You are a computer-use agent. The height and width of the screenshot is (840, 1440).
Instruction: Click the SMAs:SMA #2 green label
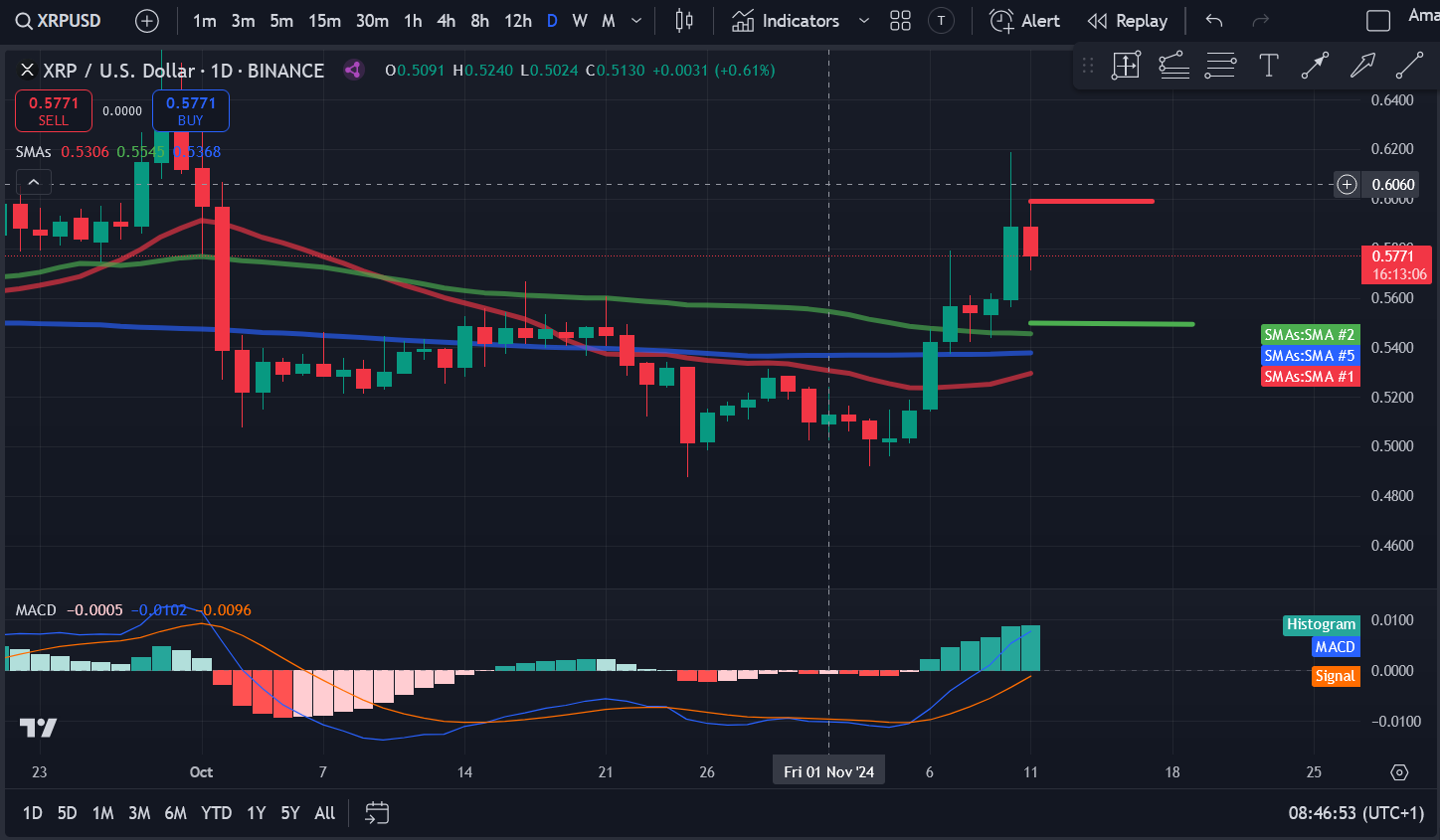(1310, 335)
